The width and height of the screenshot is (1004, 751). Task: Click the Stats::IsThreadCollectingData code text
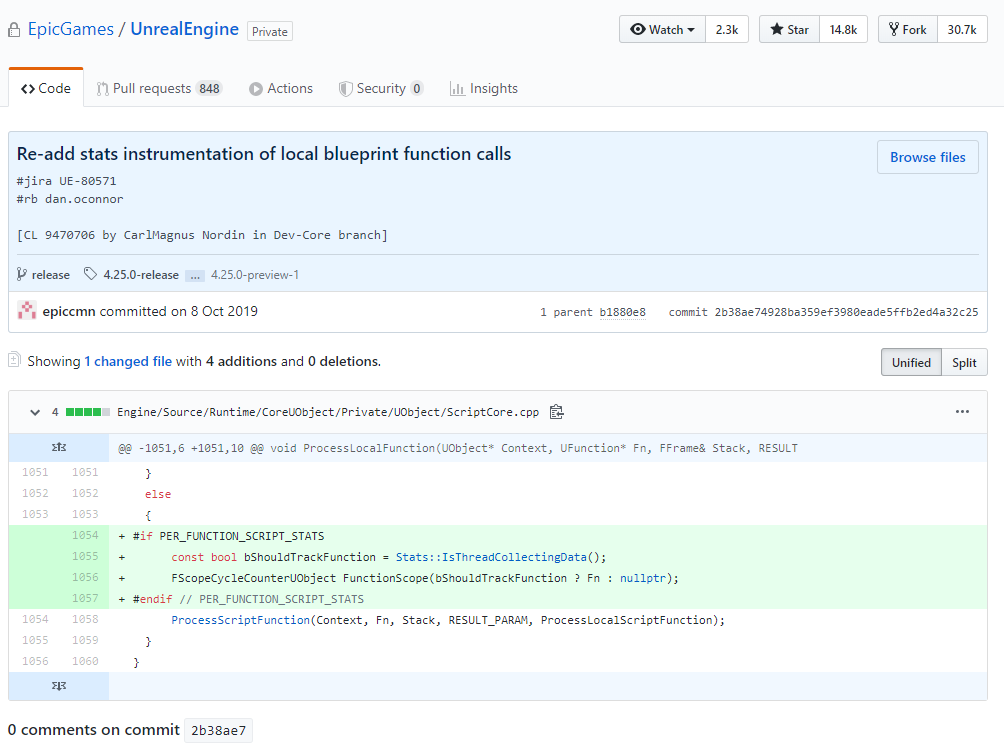(x=491, y=557)
